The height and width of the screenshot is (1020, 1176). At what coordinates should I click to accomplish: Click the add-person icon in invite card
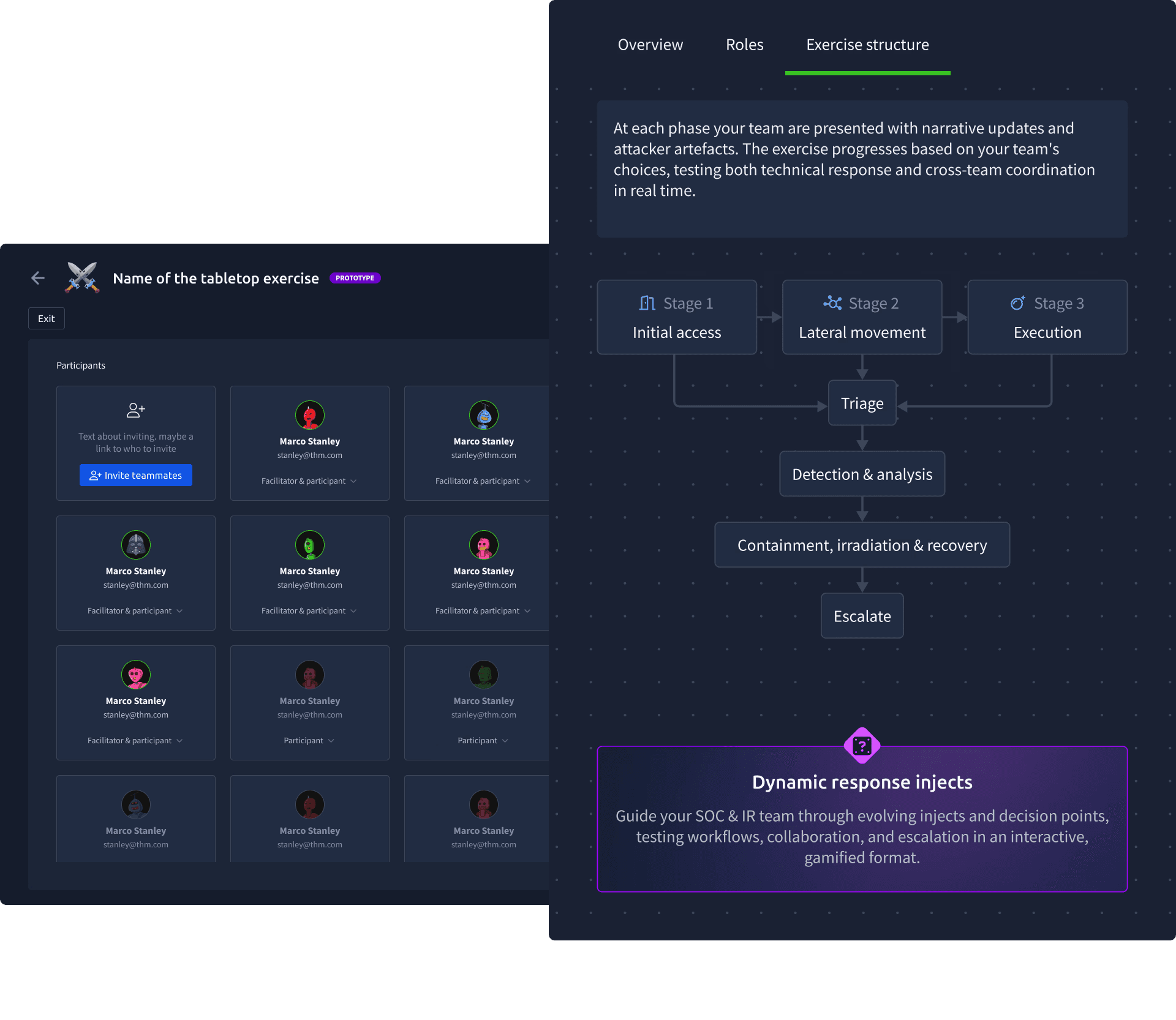click(x=135, y=410)
